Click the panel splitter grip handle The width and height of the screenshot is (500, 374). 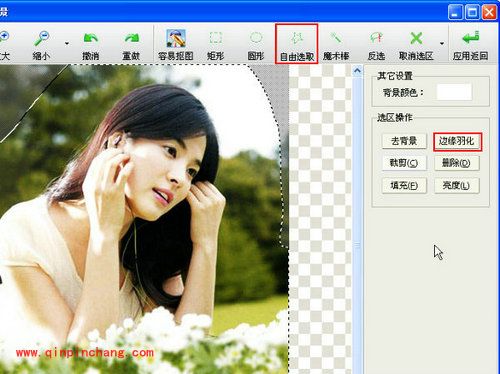[357, 246]
